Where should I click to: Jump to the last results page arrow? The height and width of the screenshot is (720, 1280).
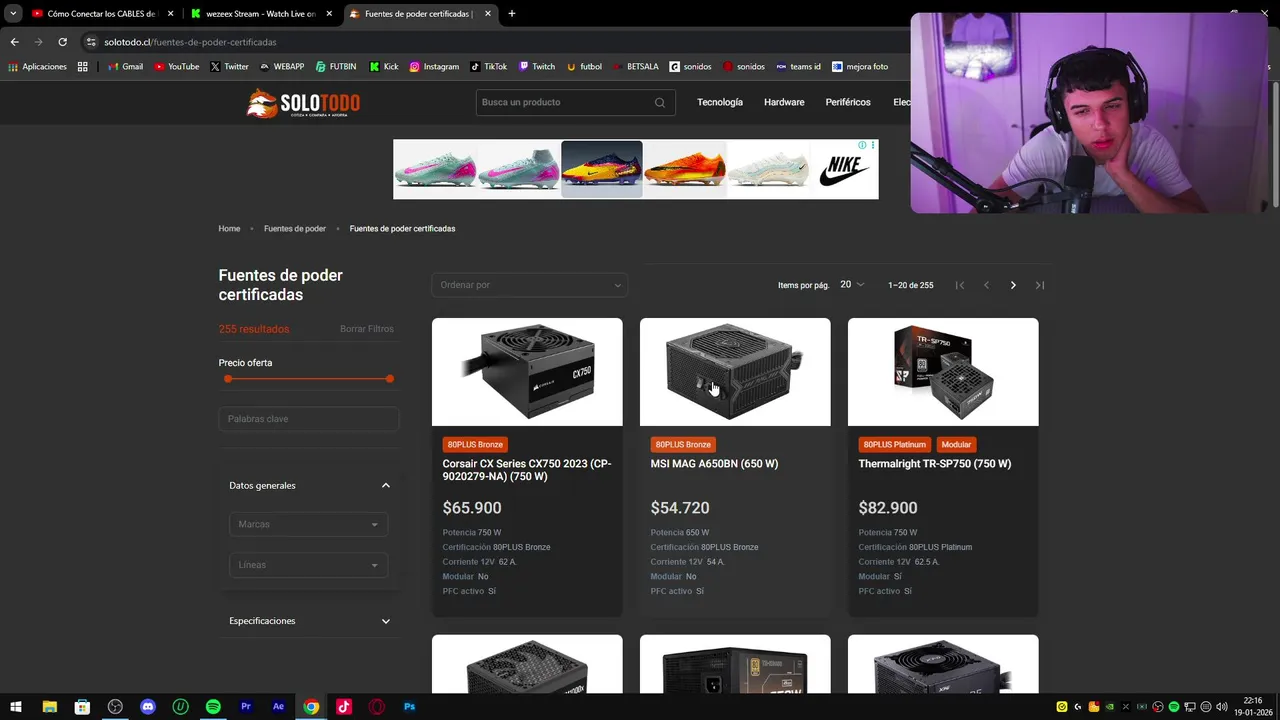point(1040,285)
